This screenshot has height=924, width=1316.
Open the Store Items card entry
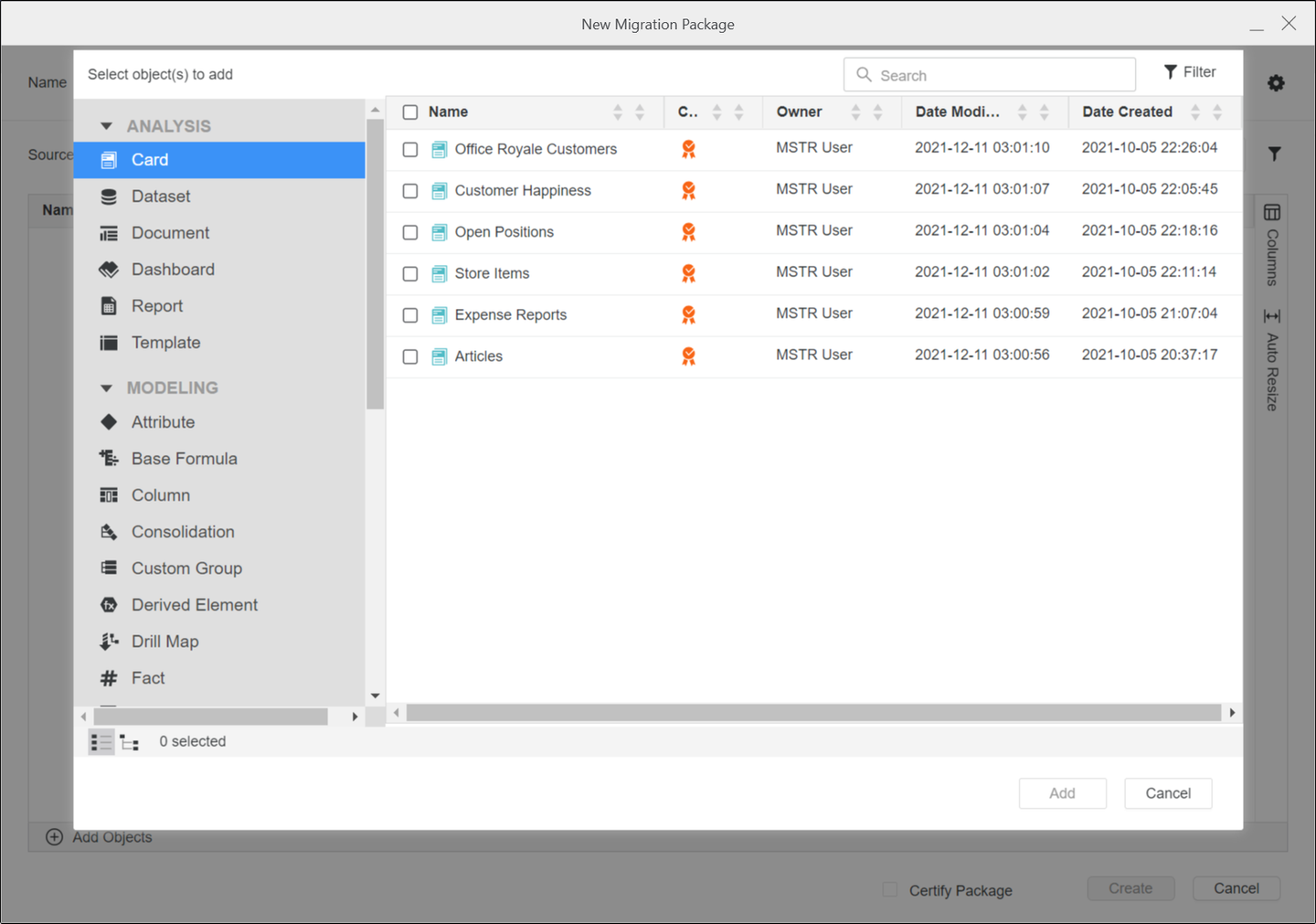492,273
